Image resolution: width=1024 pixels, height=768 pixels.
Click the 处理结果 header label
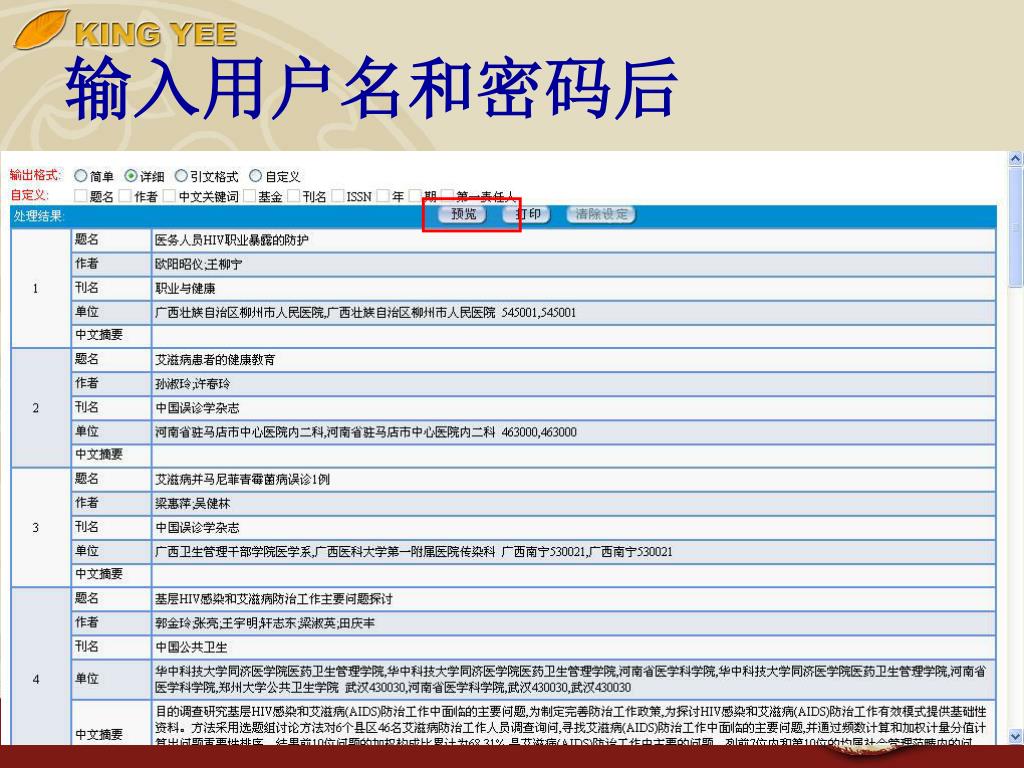pyautogui.click(x=39, y=216)
